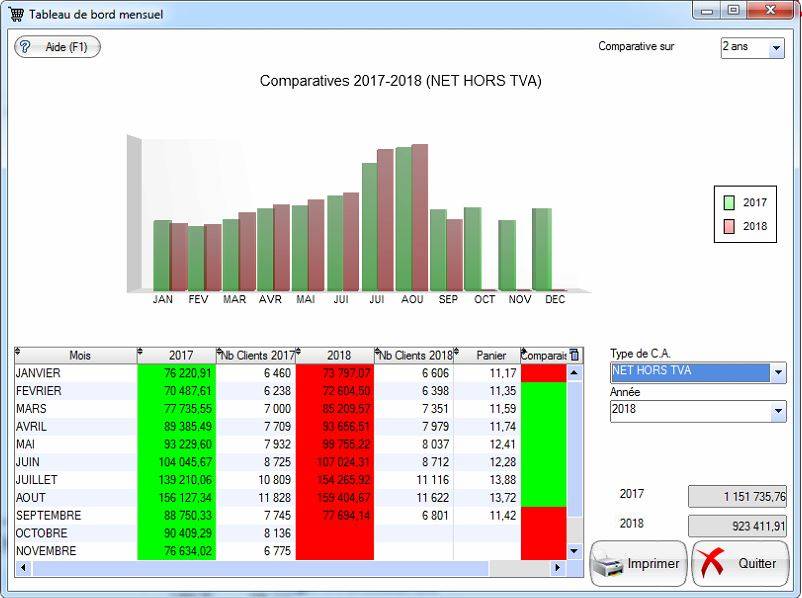Open the Comparative sur dropdown
The width and height of the screenshot is (802, 598).
pos(776,48)
